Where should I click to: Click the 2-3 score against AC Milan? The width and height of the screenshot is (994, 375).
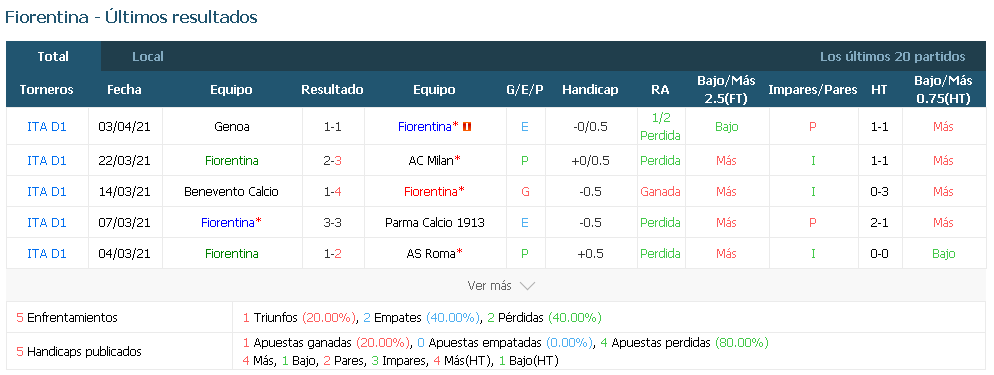tap(333, 161)
